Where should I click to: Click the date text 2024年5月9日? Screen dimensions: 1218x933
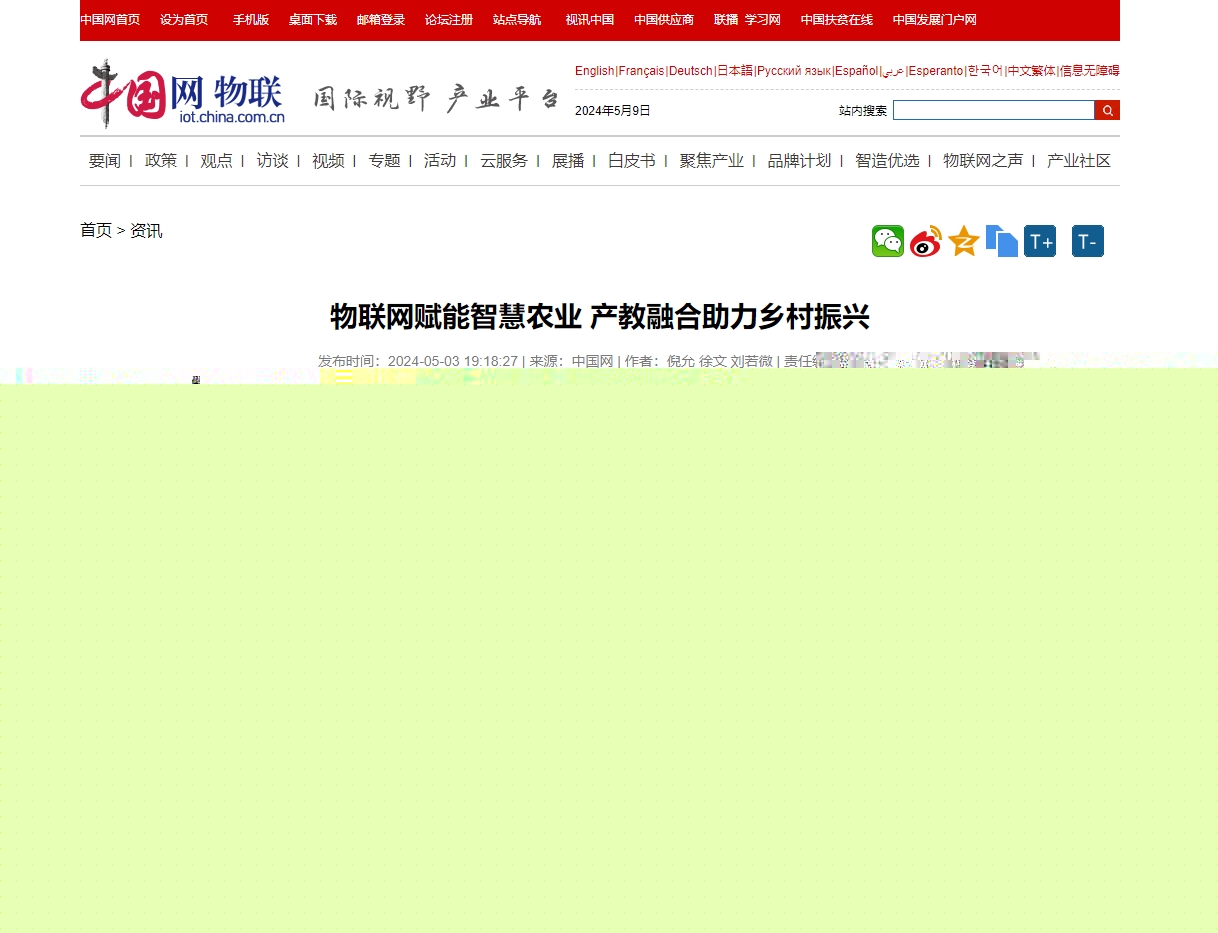[613, 111]
